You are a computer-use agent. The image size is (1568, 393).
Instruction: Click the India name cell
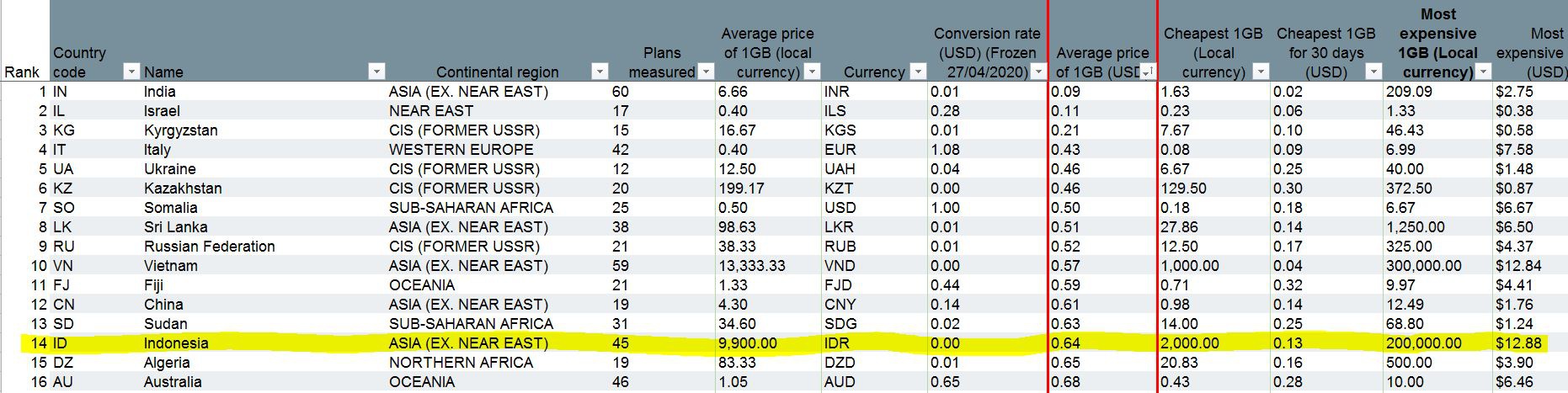(160, 92)
